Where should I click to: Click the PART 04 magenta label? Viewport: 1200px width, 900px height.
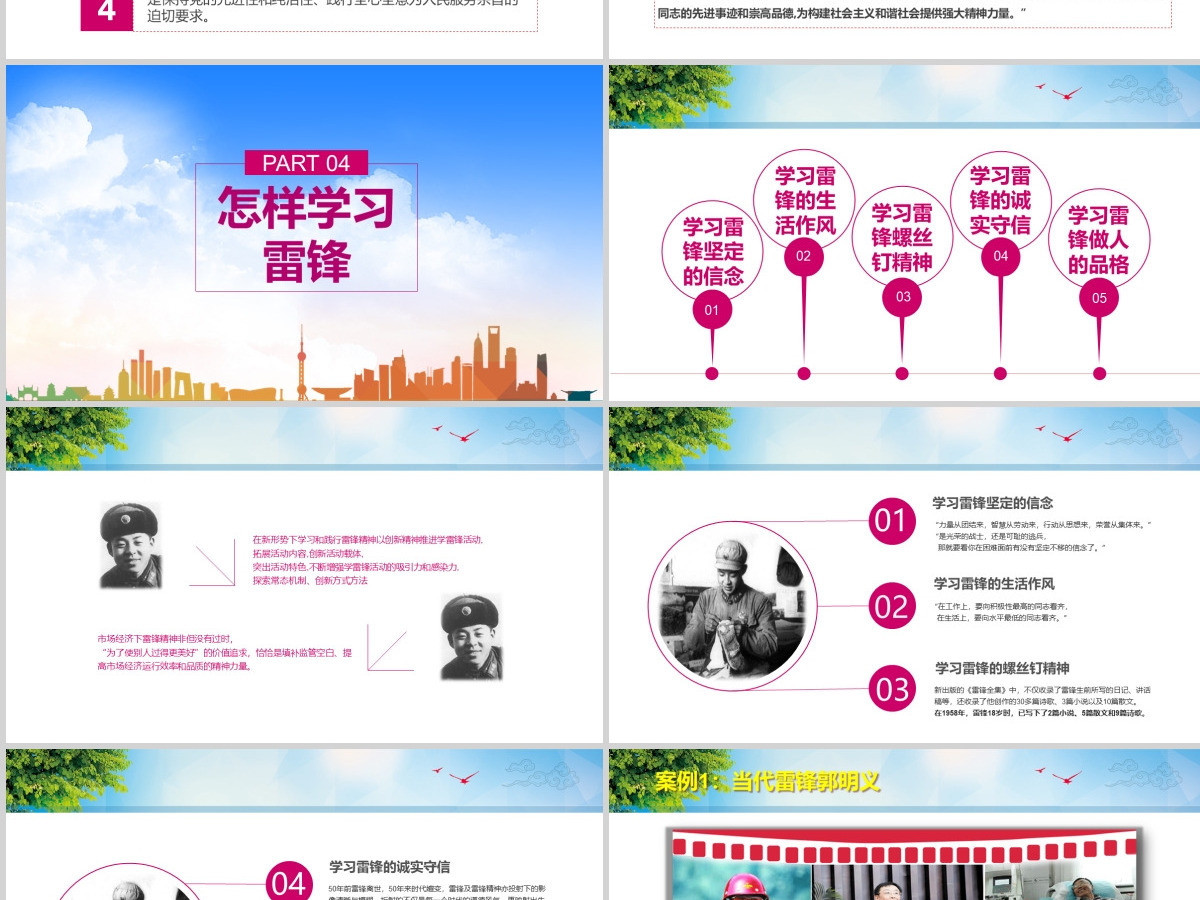(306, 163)
